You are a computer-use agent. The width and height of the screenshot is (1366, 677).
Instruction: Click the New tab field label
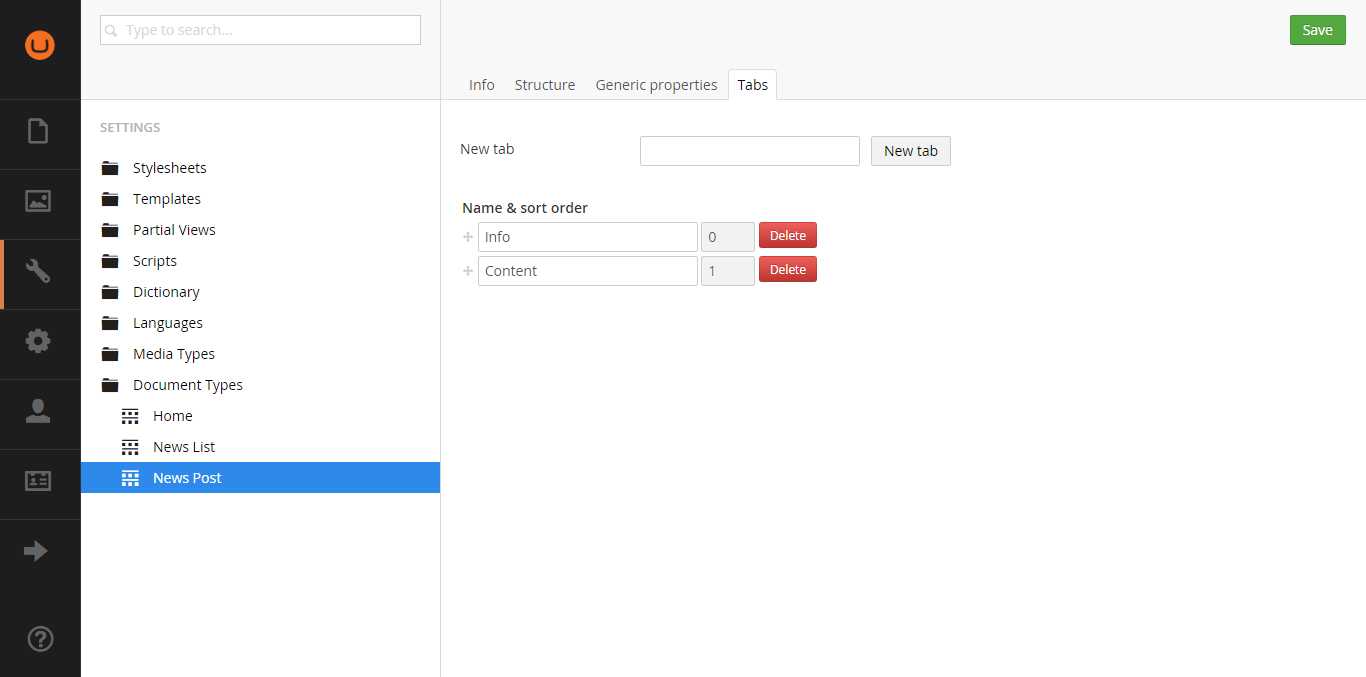(x=487, y=149)
